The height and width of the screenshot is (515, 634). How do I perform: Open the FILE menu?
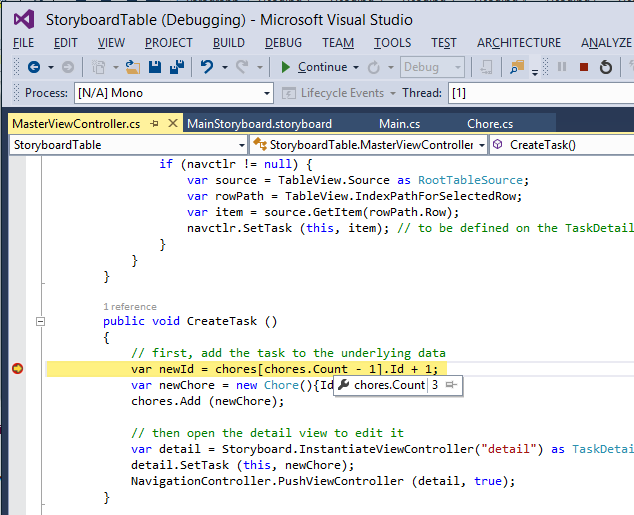[x=23, y=43]
